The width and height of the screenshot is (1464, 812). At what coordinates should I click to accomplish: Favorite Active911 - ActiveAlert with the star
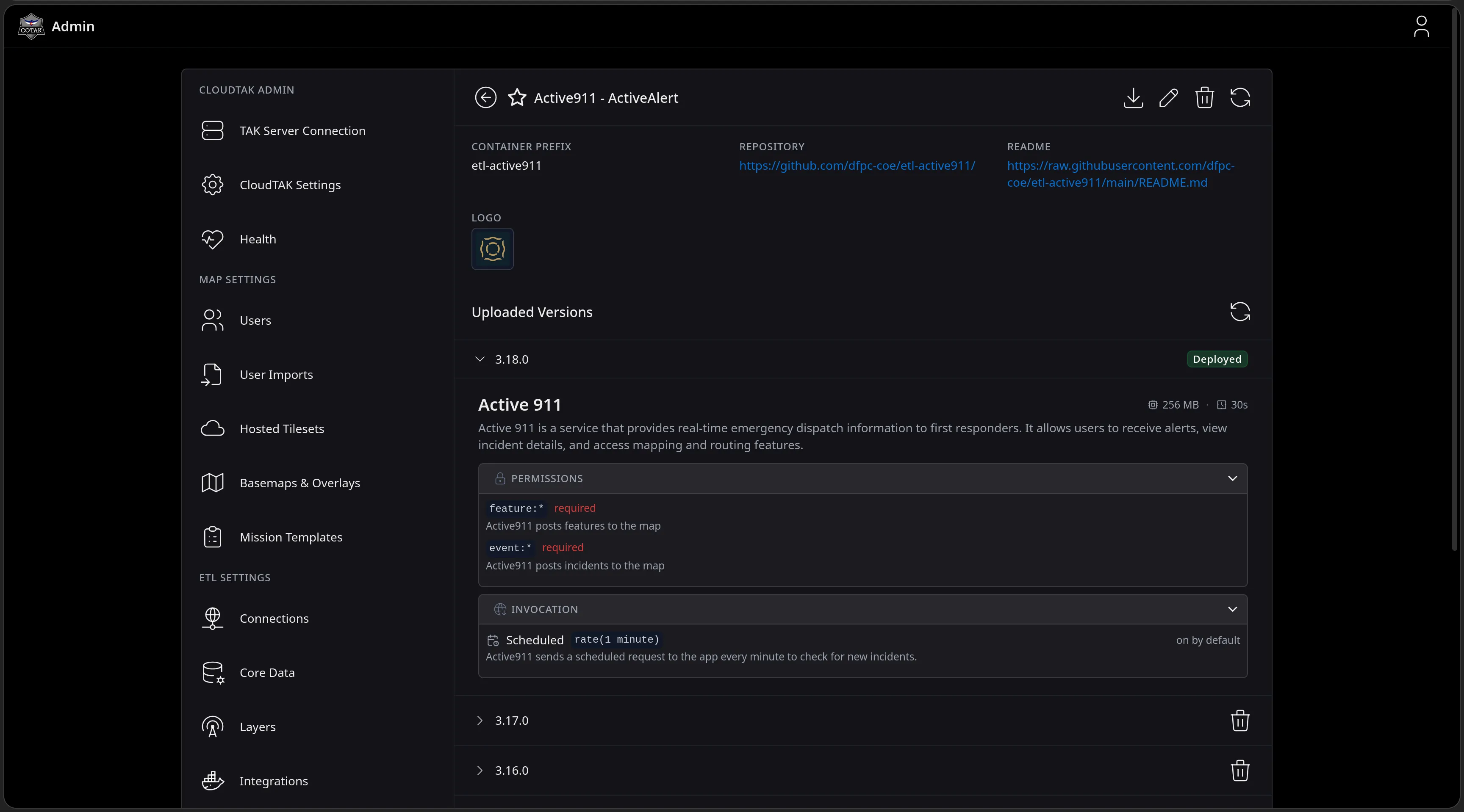[517, 98]
